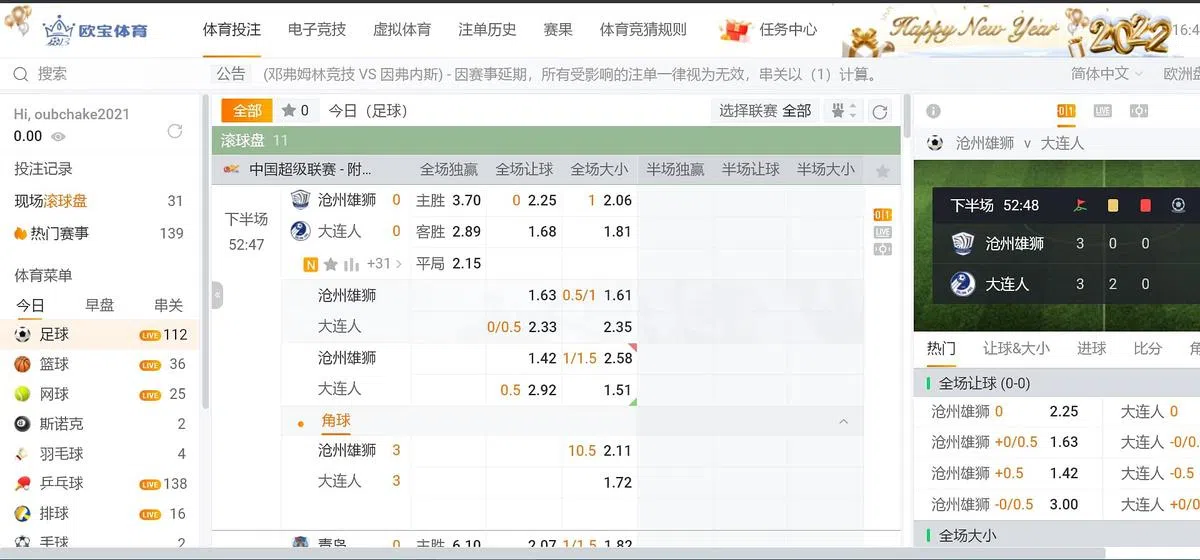Collapse the sidebar with the side handle
Viewport: 1200px width, 560px height.
coord(217,295)
